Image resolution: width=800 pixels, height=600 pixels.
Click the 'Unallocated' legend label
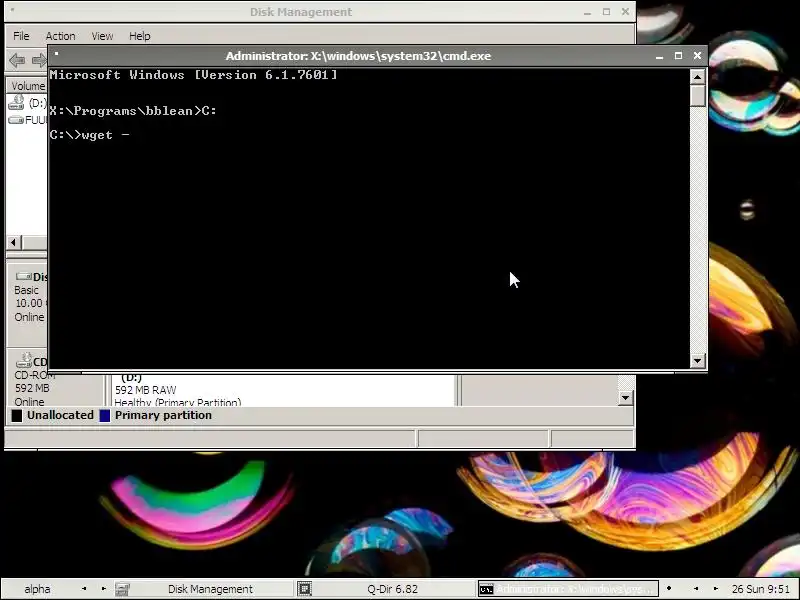coord(60,415)
